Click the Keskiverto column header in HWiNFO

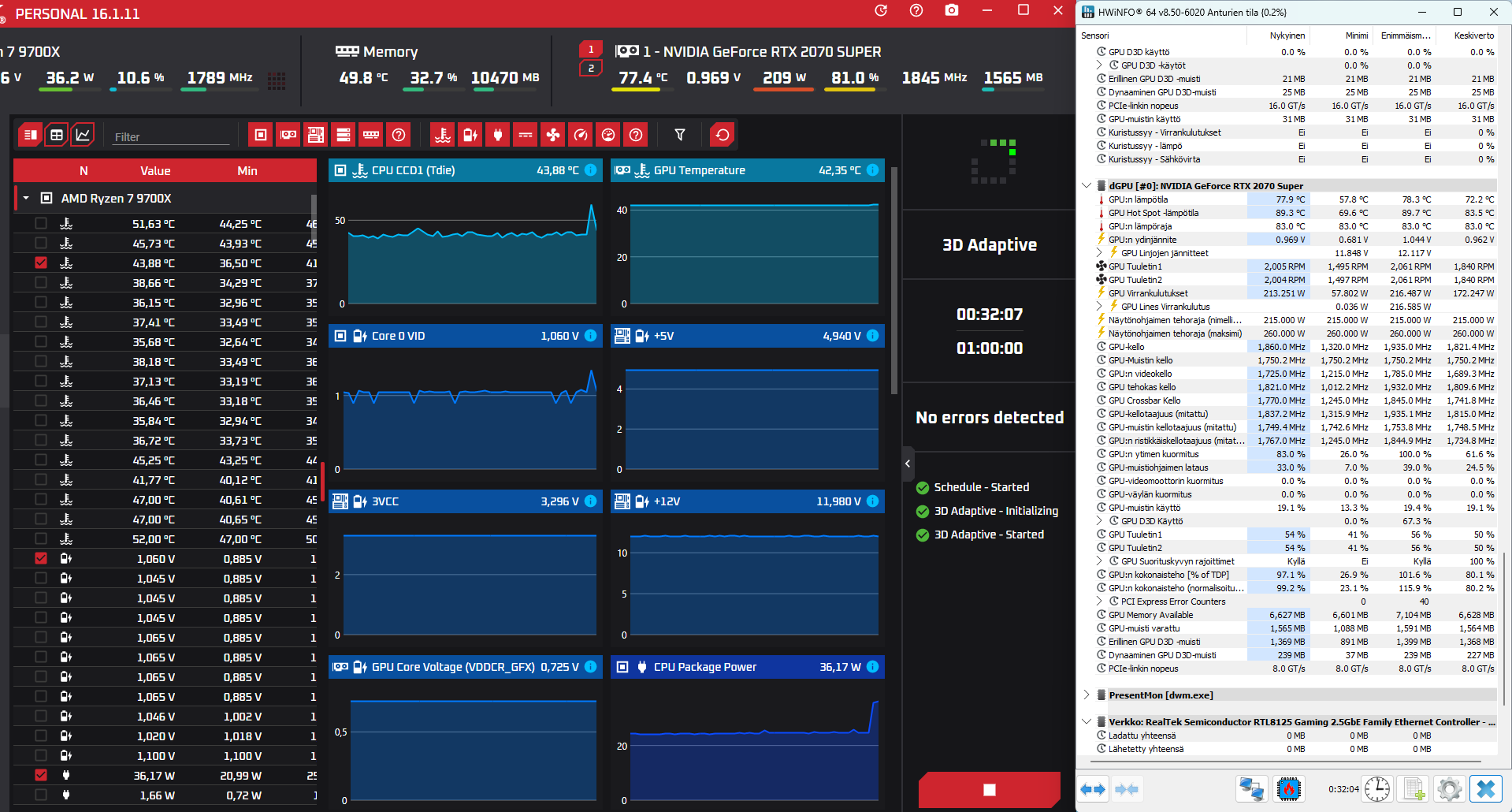coord(1473,35)
